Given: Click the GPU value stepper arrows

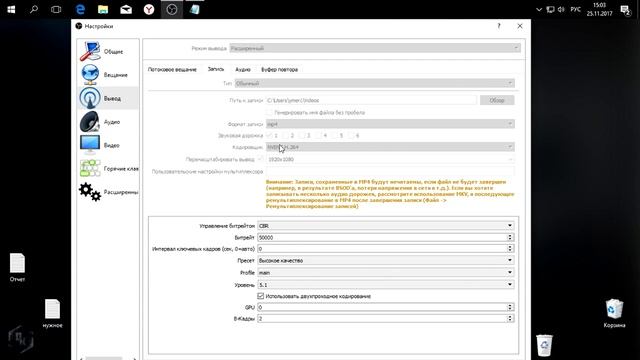Looking at the screenshot, I should coord(510,307).
